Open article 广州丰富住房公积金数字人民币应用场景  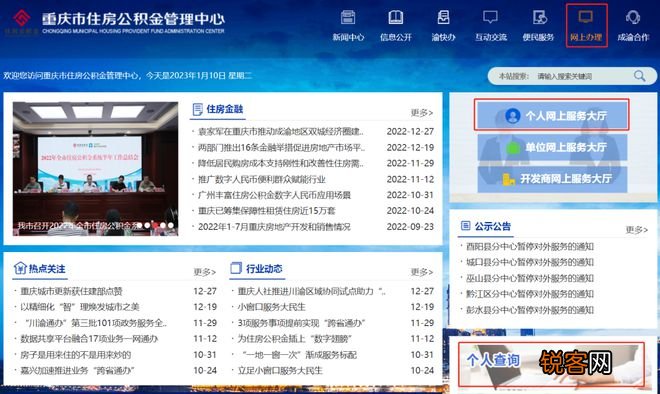pos(274,195)
